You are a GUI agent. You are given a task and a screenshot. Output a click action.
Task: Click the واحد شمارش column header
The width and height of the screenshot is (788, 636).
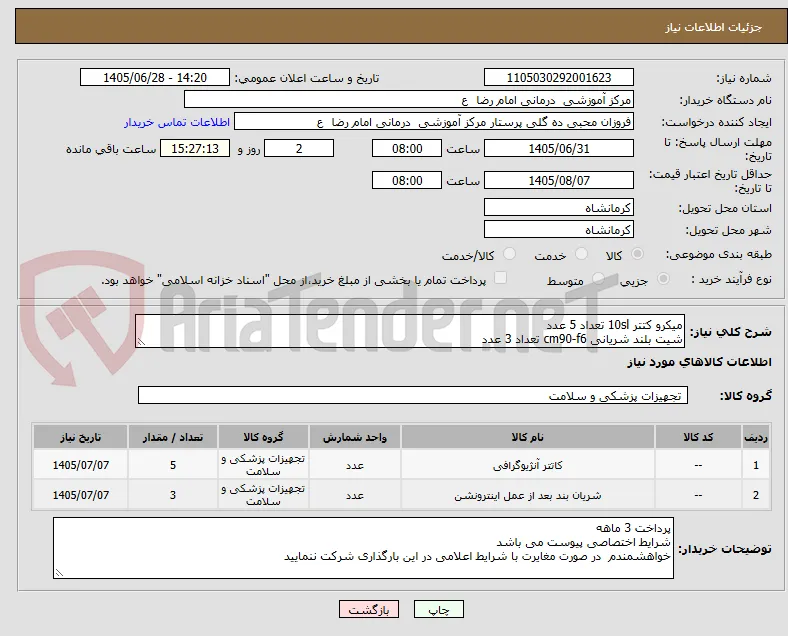click(x=355, y=437)
